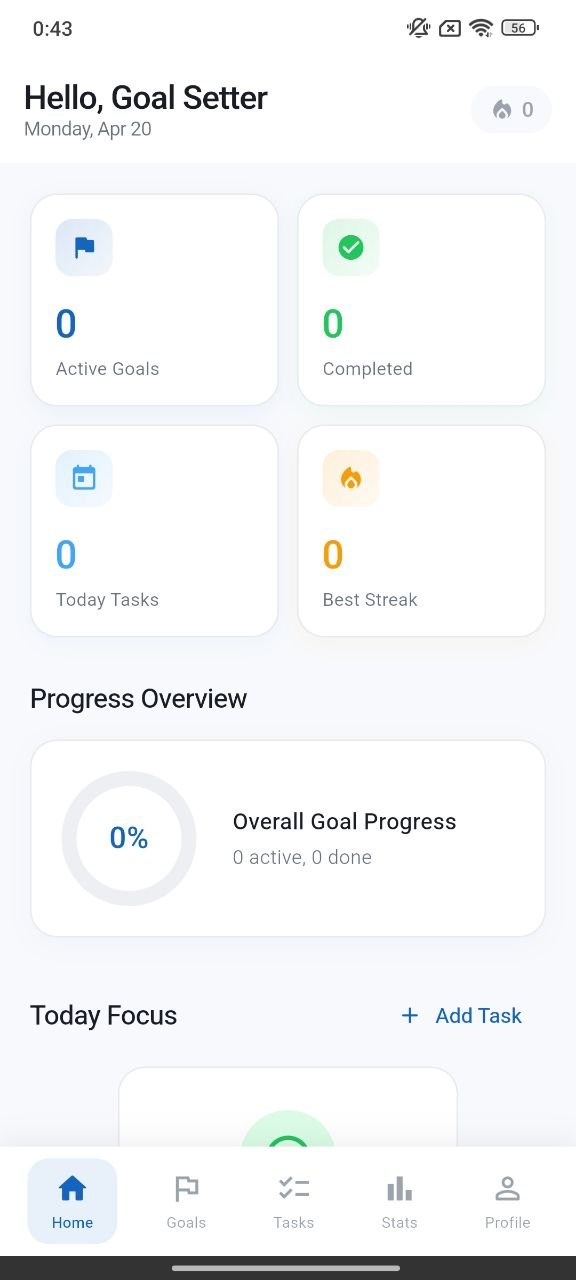Image resolution: width=576 pixels, height=1280 pixels.
Task: Open the Active Goals card
Action: 154,300
